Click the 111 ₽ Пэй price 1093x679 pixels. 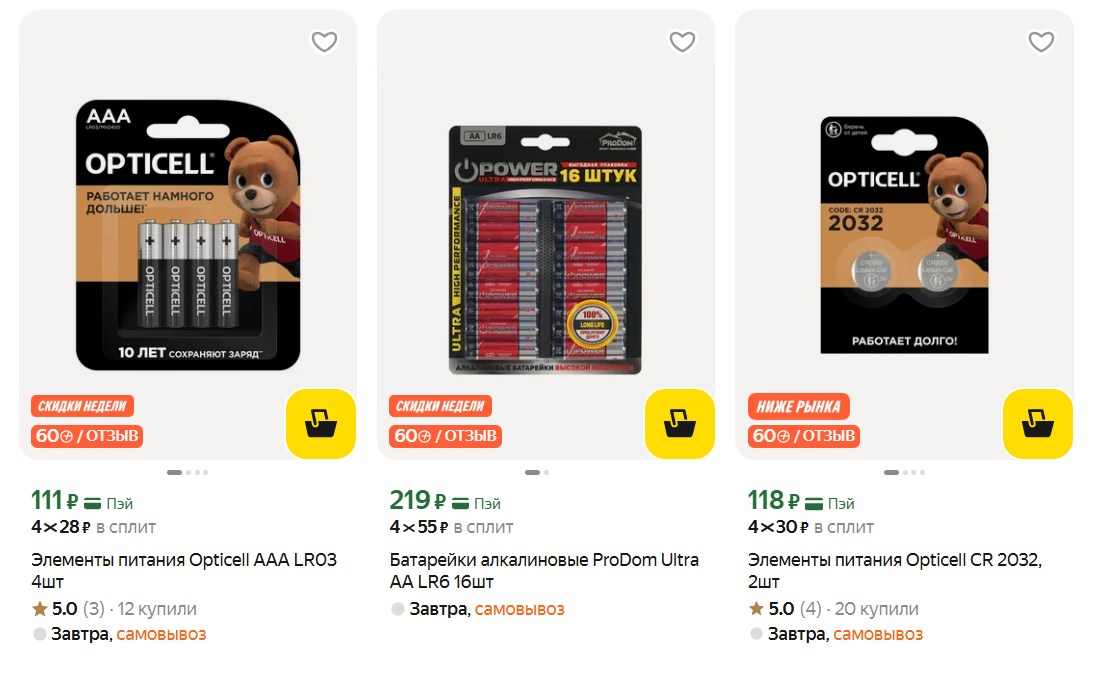(x=82, y=501)
